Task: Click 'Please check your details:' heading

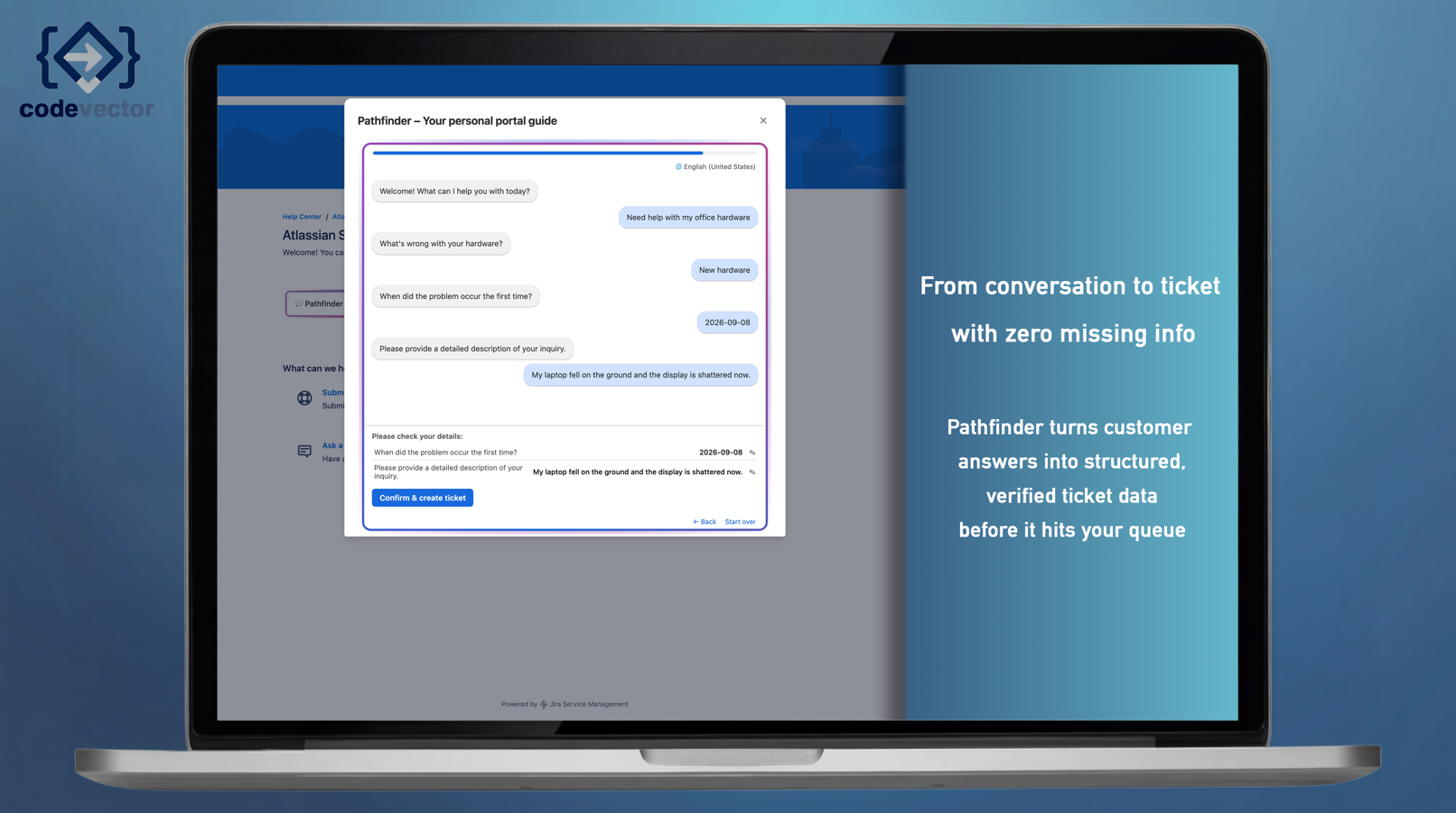Action: point(417,436)
